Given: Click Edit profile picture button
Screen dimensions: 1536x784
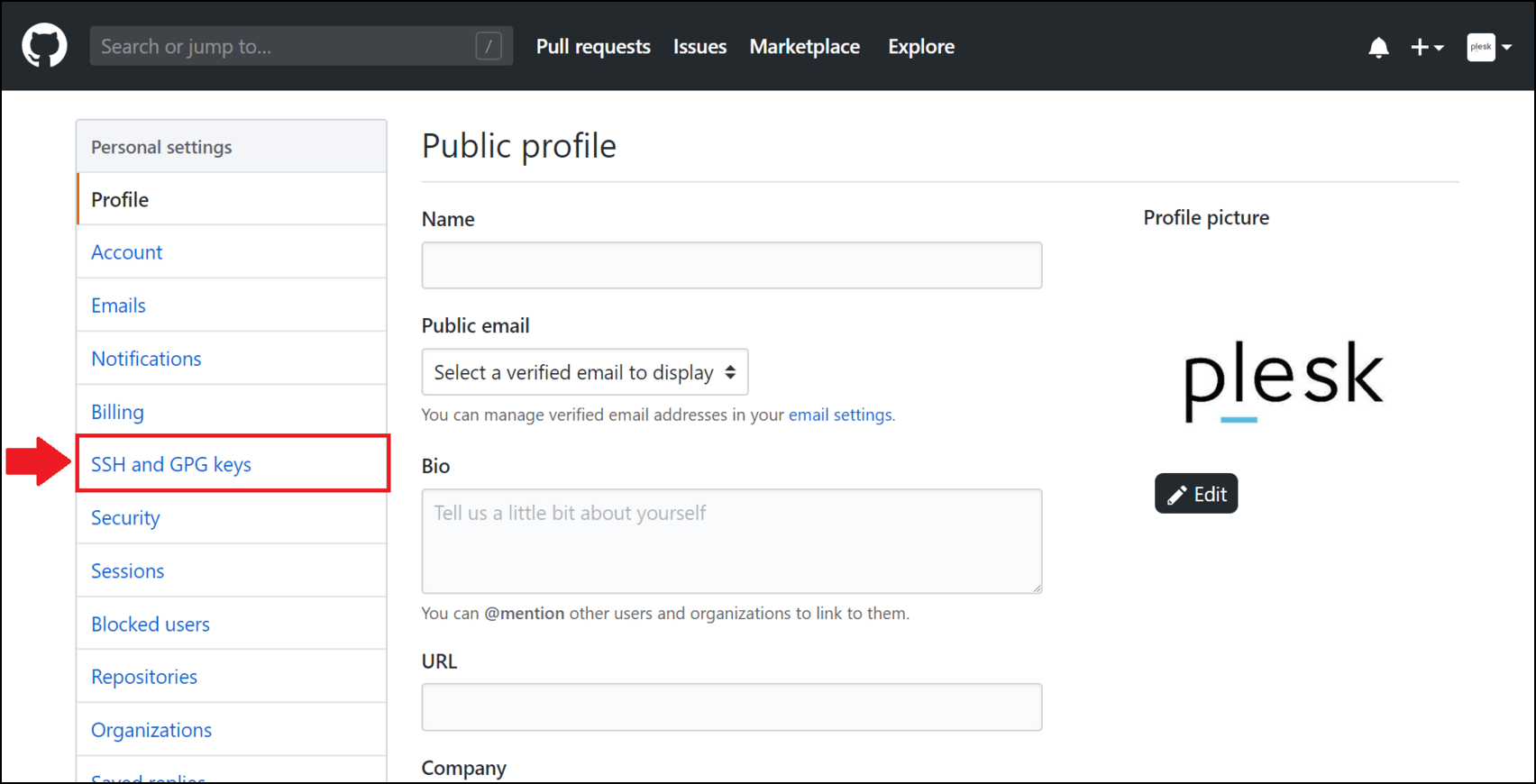Looking at the screenshot, I should (1196, 494).
